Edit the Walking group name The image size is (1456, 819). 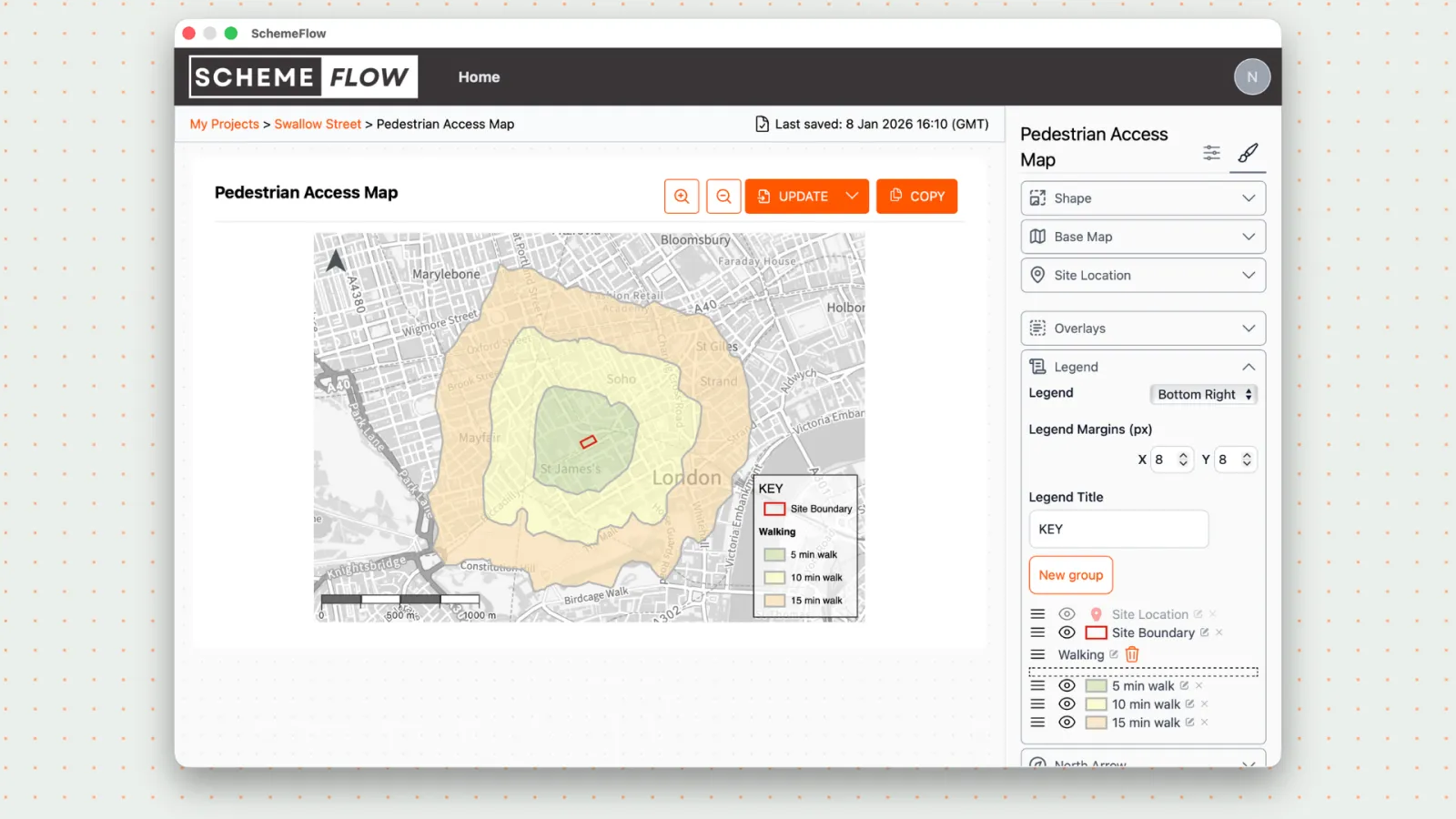pos(1114,654)
